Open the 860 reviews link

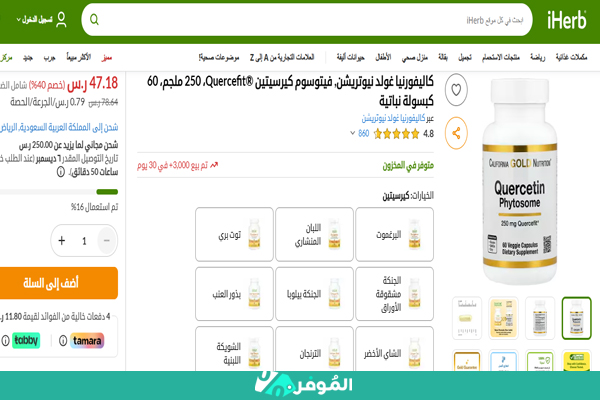coord(364,134)
